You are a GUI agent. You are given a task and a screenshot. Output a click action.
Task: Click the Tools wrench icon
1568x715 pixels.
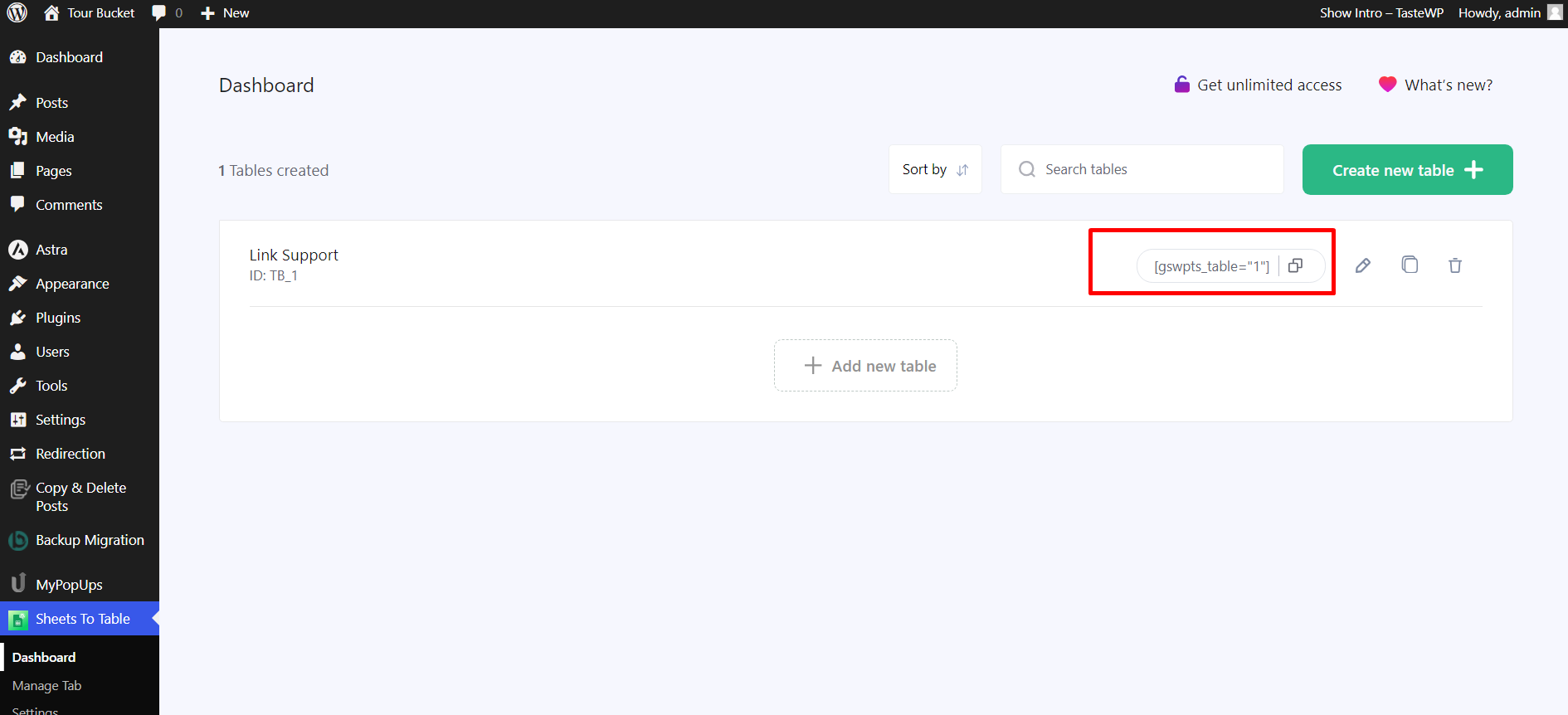pos(17,386)
